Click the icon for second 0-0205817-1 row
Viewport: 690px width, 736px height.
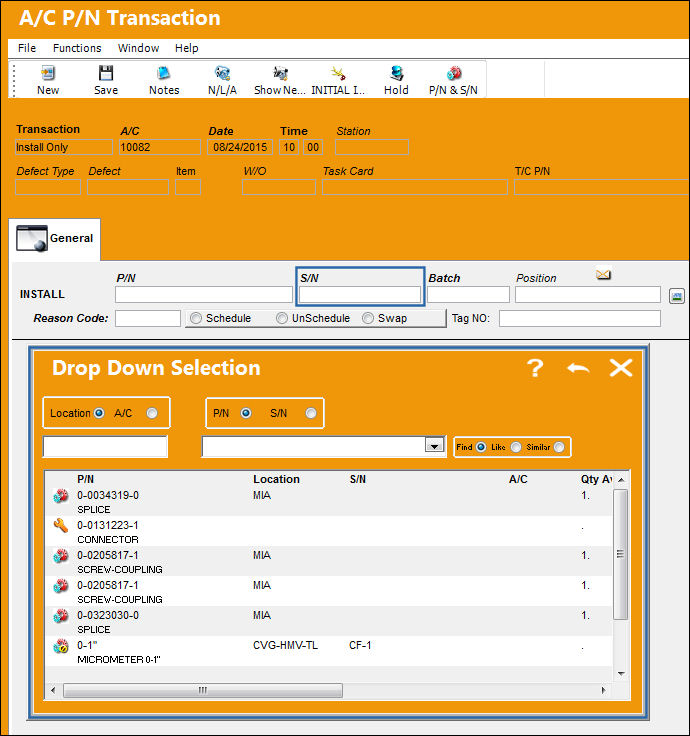point(61,586)
